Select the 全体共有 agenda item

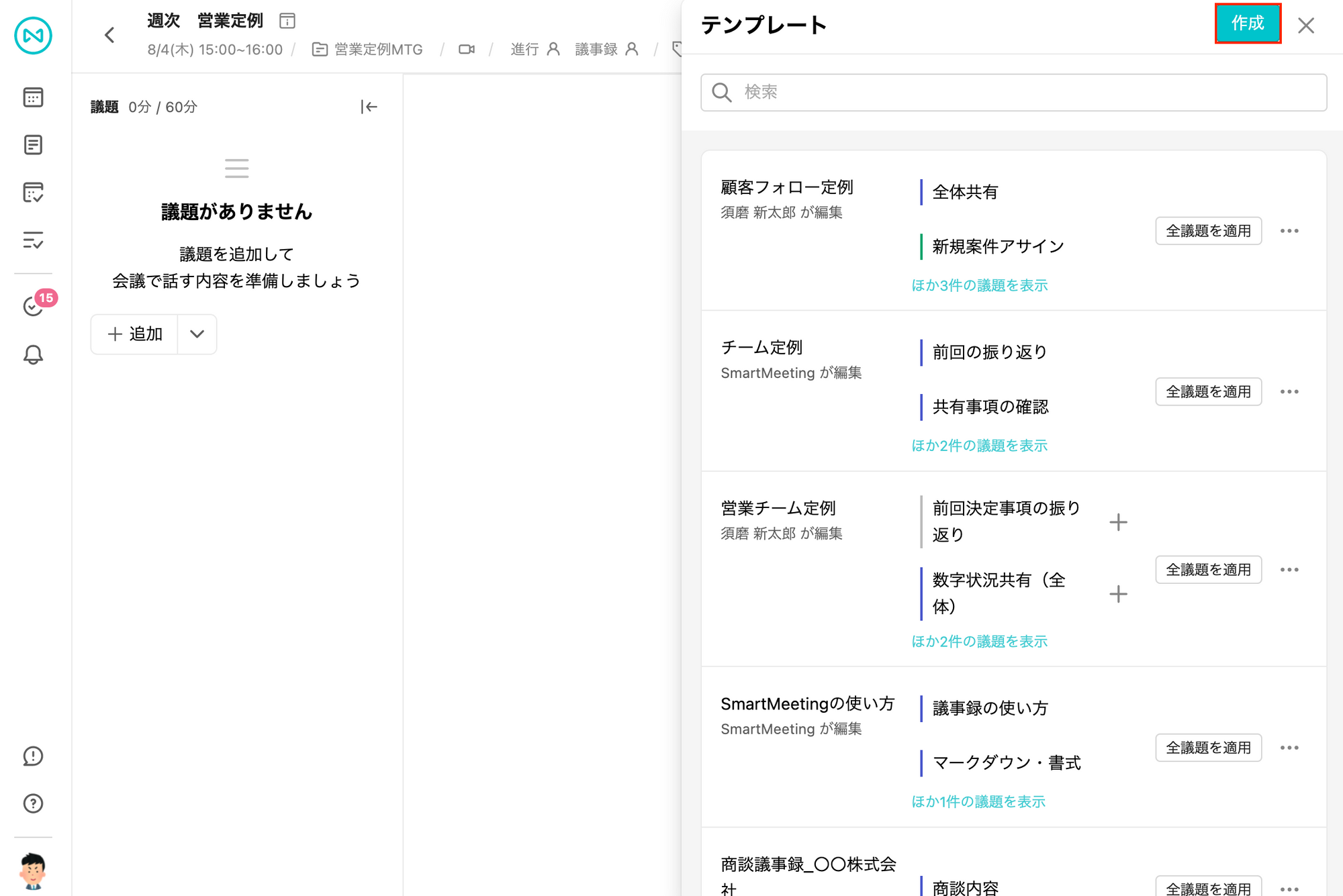tap(965, 192)
